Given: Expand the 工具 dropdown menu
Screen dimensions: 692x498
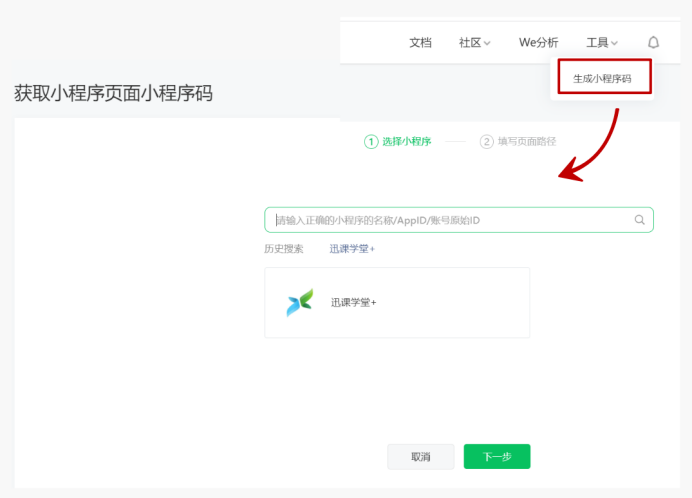Looking at the screenshot, I should 602,42.
